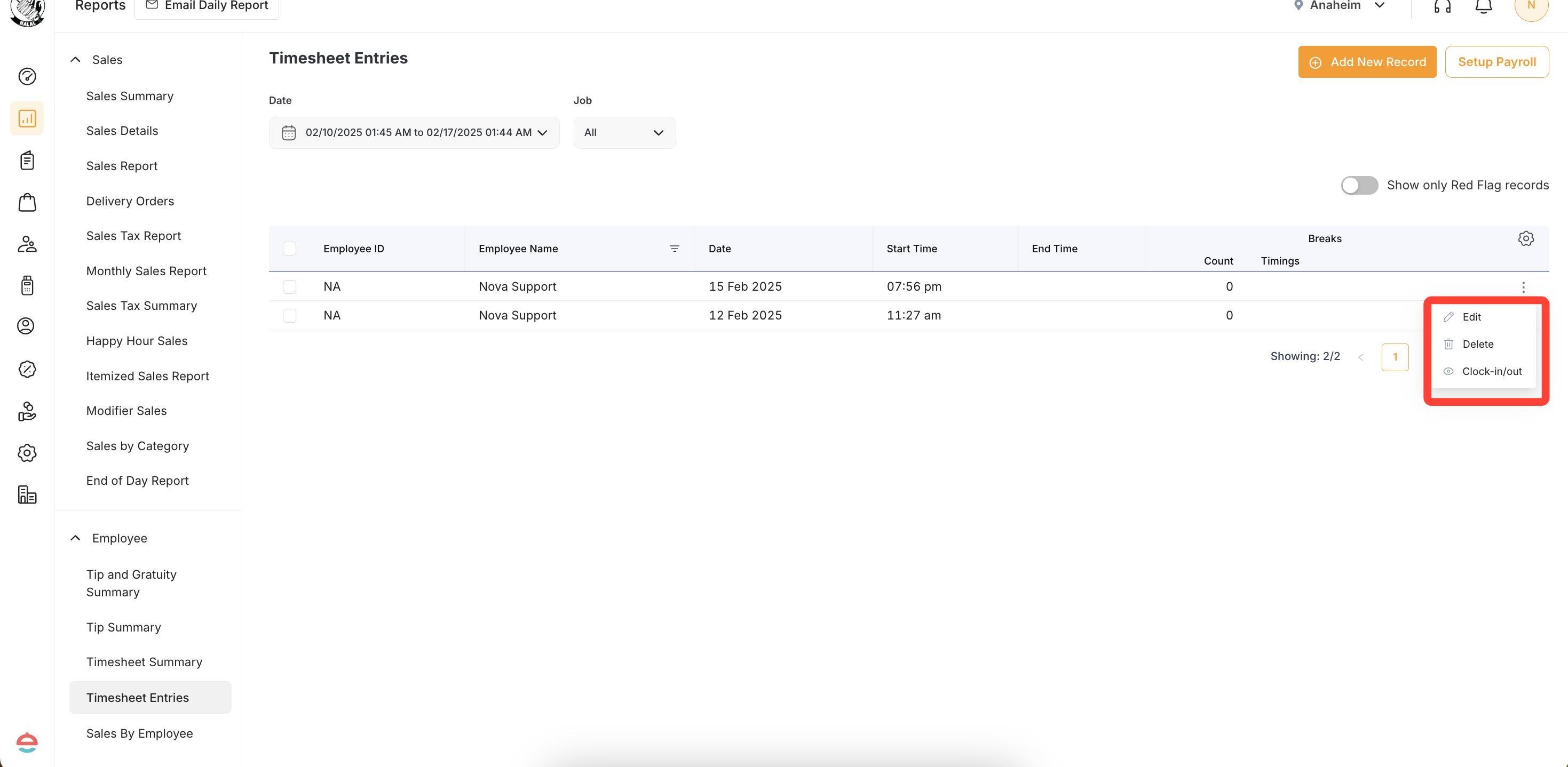
Task: Open the employees people sidebar icon
Action: point(27,244)
